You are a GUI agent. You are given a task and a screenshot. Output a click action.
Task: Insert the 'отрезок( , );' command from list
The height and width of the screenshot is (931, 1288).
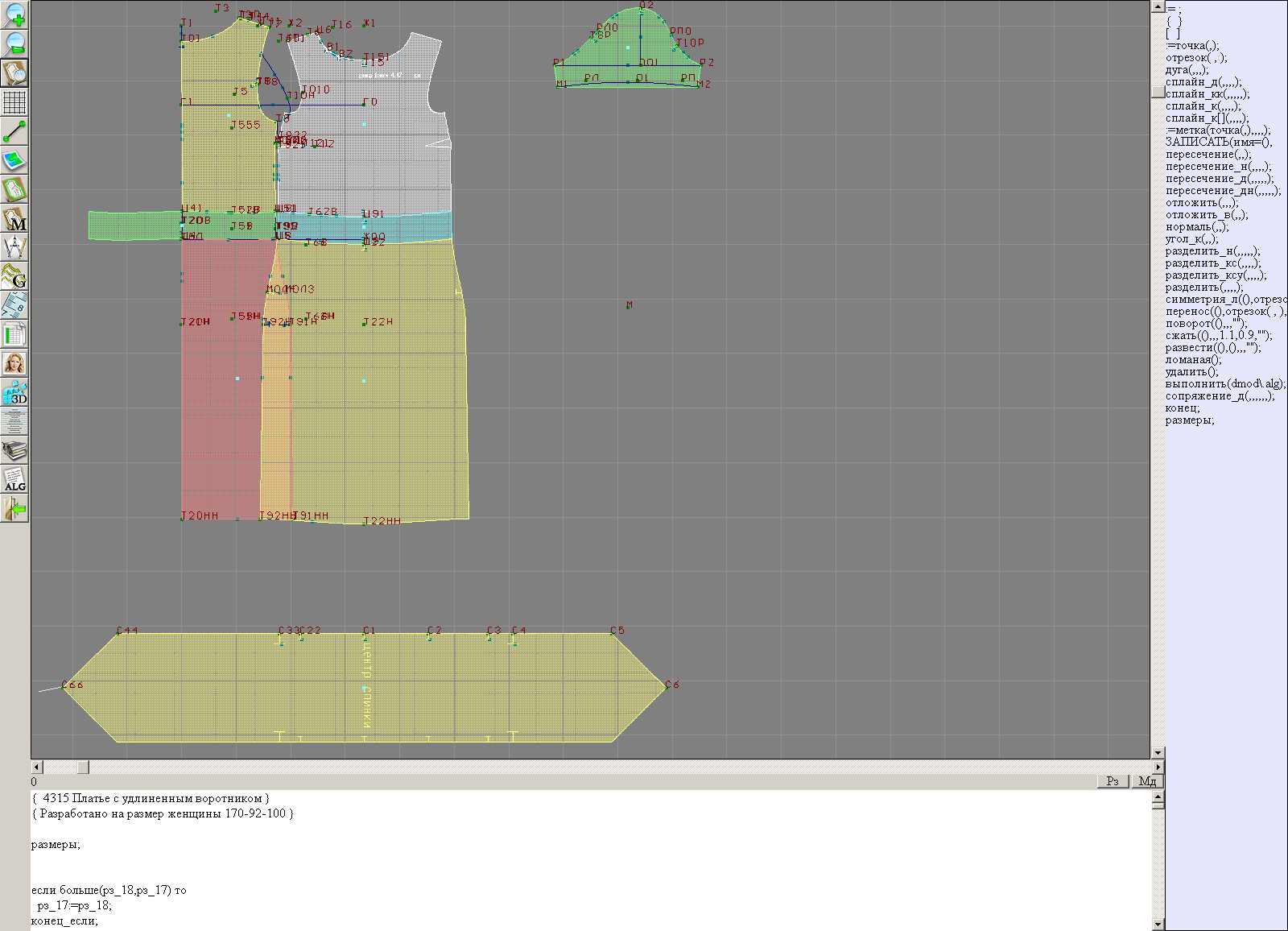pos(1195,58)
